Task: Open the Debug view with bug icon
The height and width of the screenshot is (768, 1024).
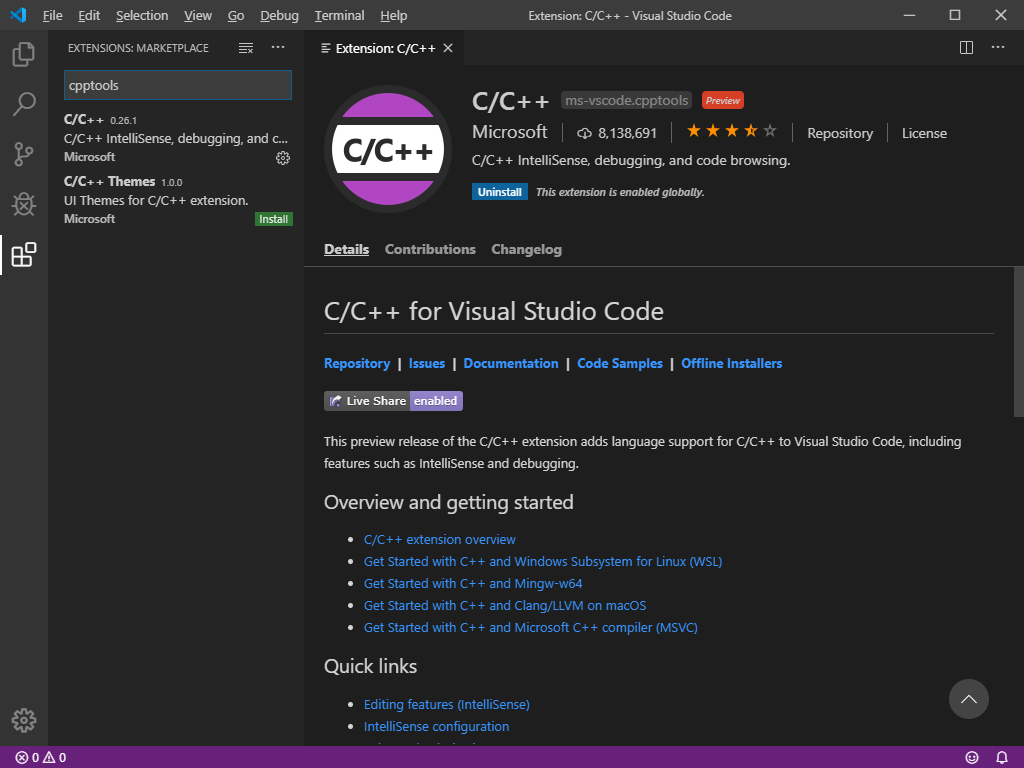Action: pos(24,204)
